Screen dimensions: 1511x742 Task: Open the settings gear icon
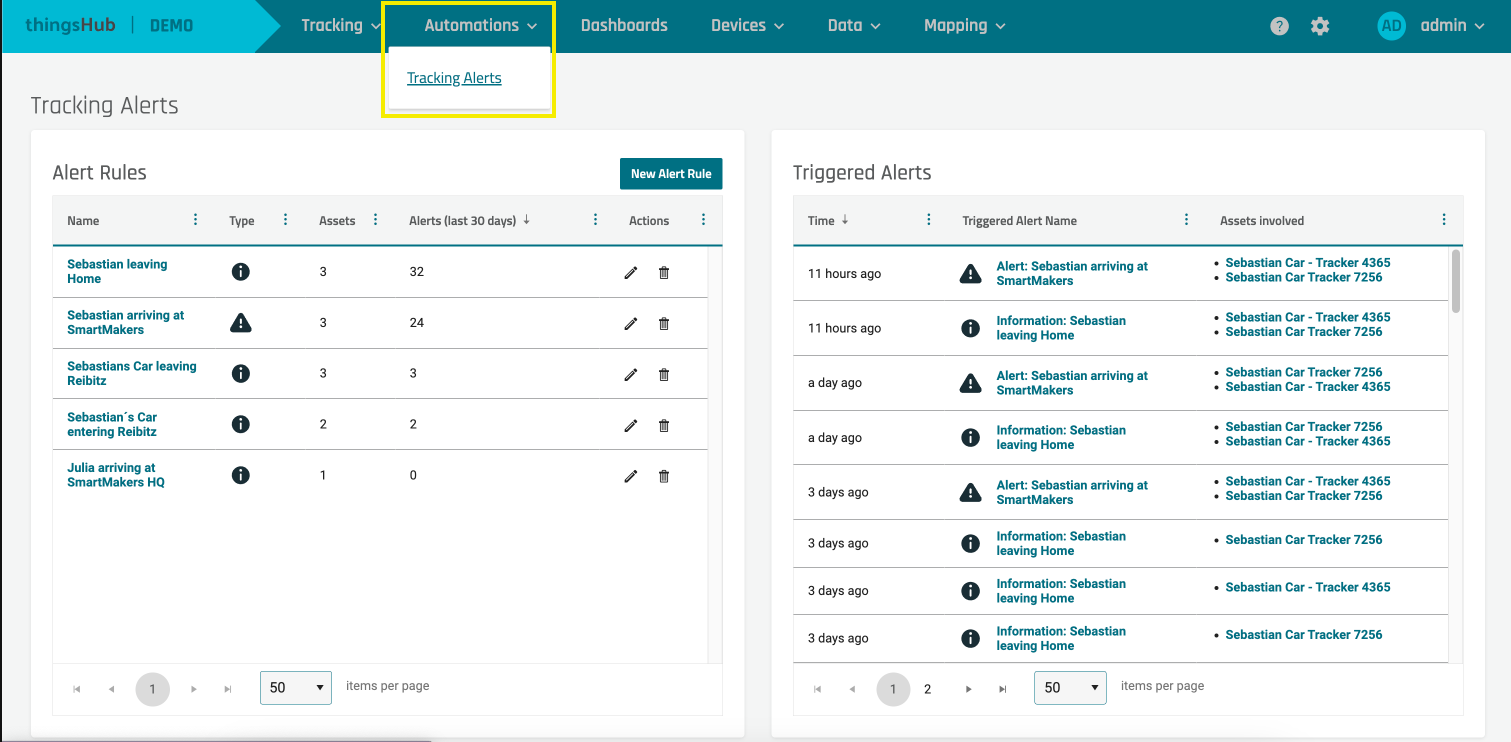1320,27
